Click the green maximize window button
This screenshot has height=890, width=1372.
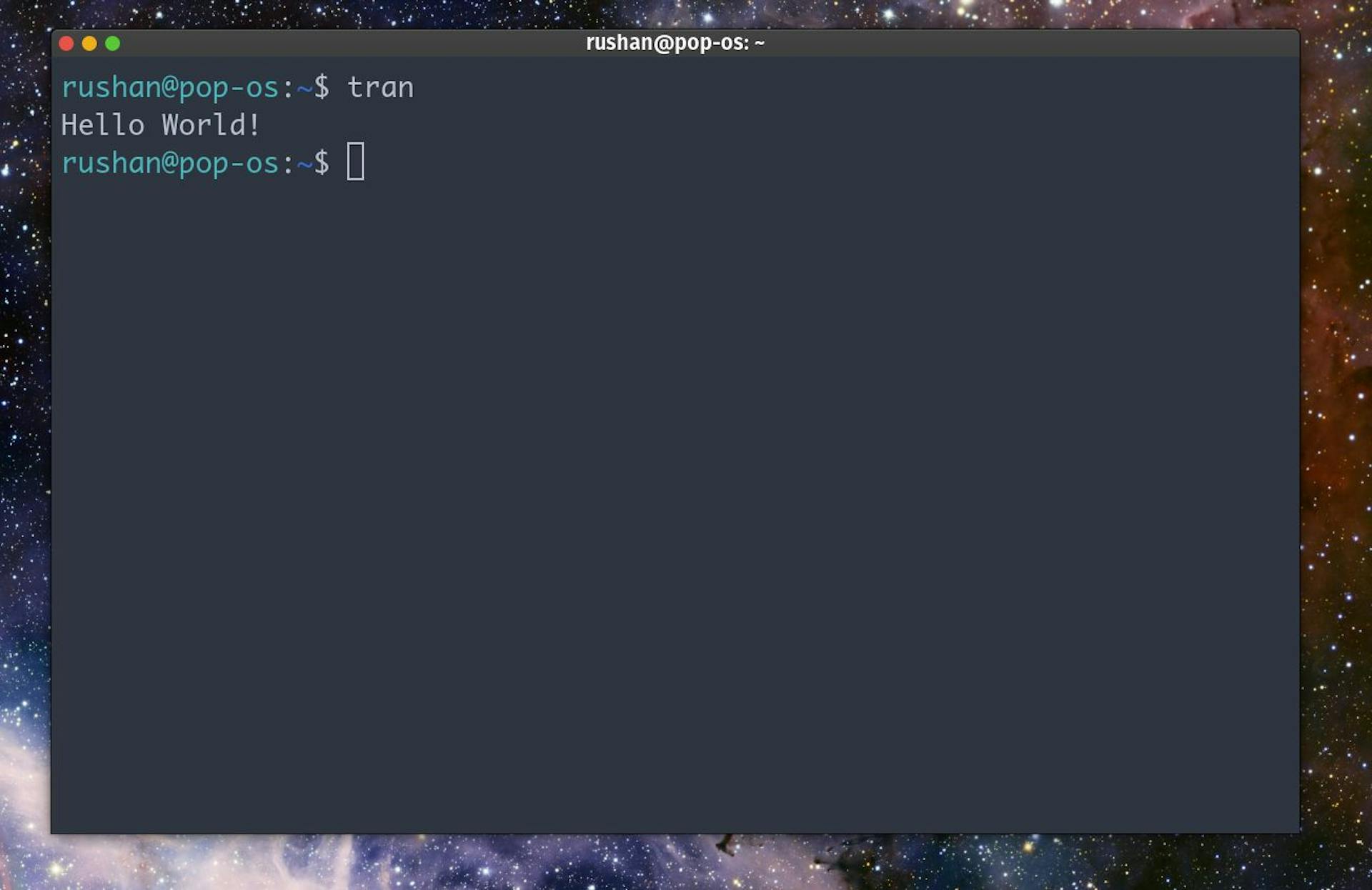pos(113,44)
